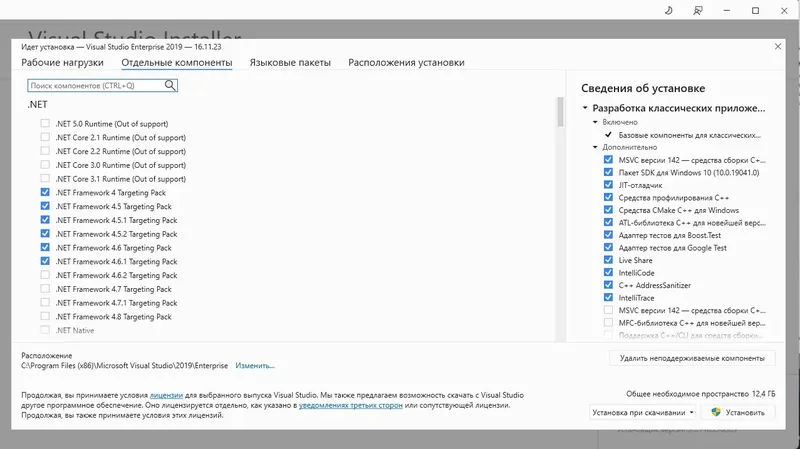Switch to Рабочие нагрузки tab
Image resolution: width=800 pixels, height=449 pixels.
click(62, 62)
